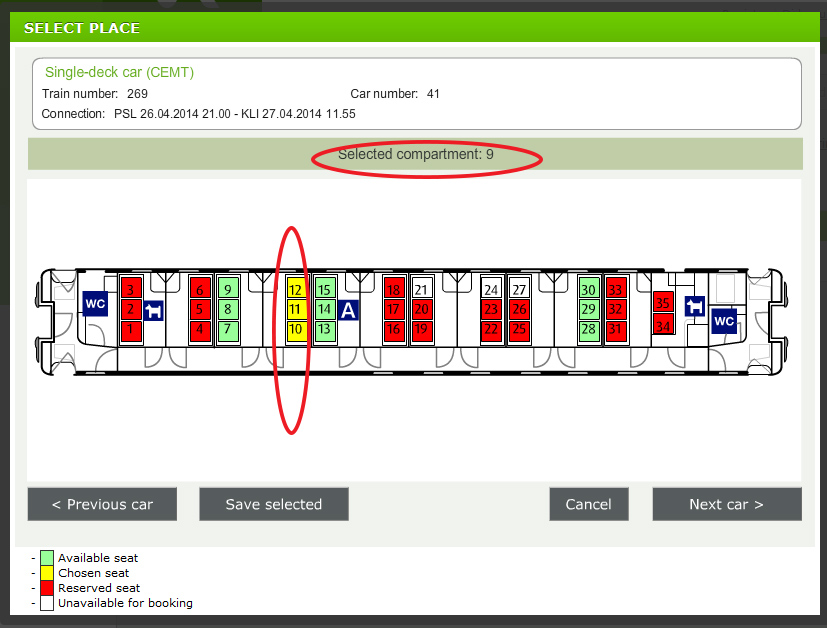827x628 pixels.
Task: Click the blue 'A' attendant icon
Action: (x=348, y=310)
